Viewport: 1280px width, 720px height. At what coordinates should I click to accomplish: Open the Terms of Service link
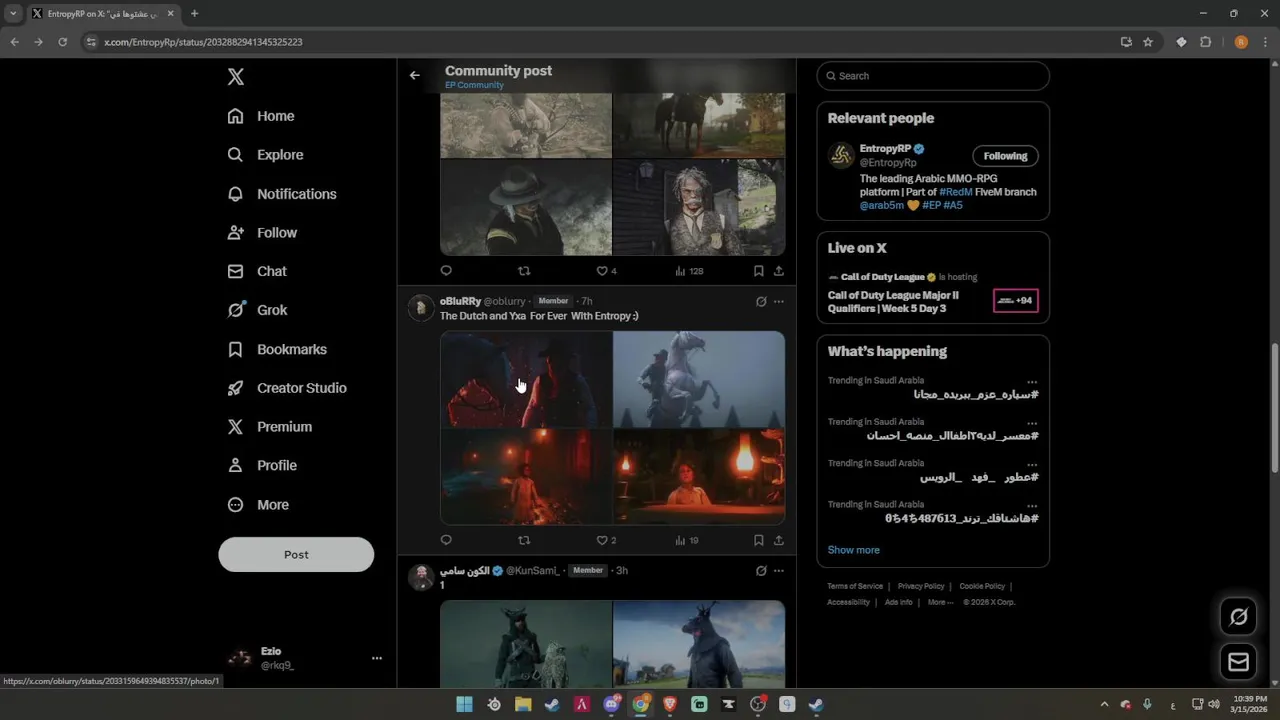click(855, 586)
